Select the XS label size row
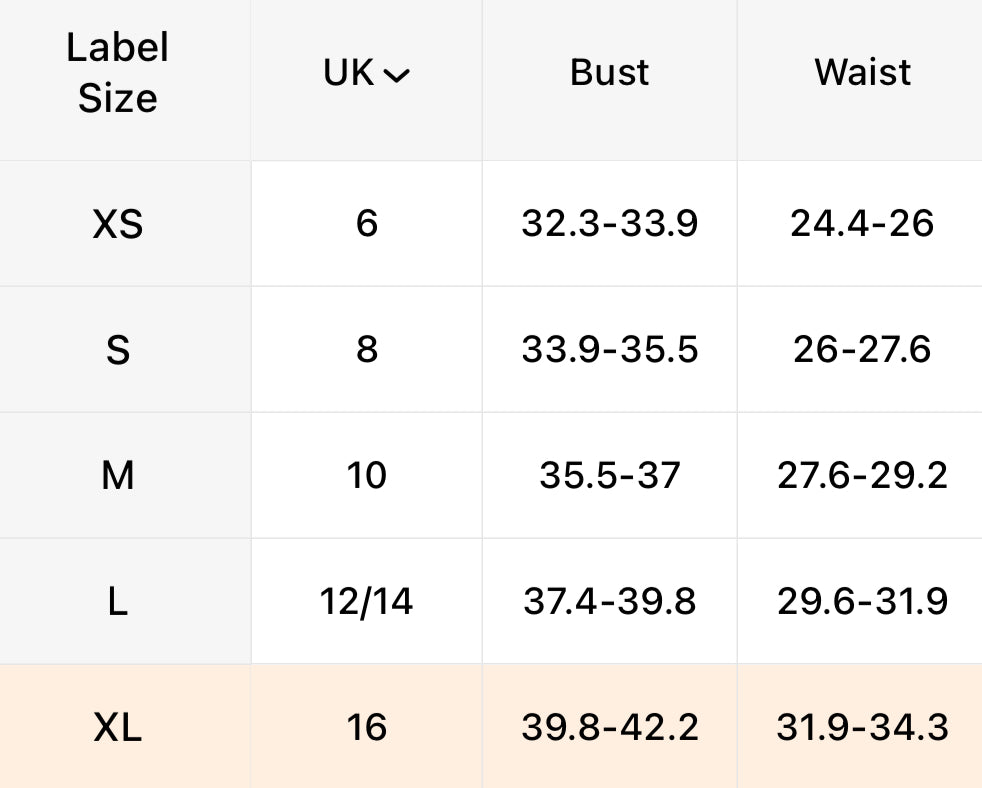The image size is (982, 788). click(118, 224)
